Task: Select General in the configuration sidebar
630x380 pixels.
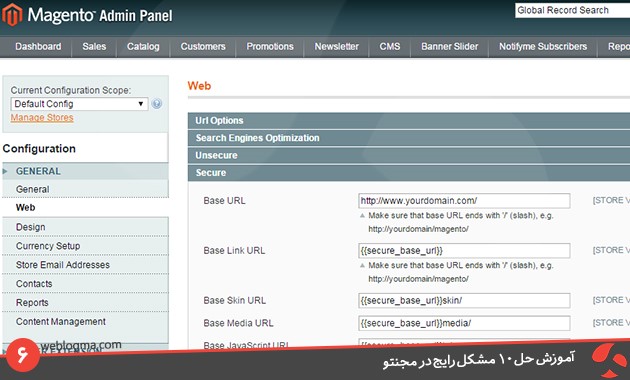Action: 85,189
